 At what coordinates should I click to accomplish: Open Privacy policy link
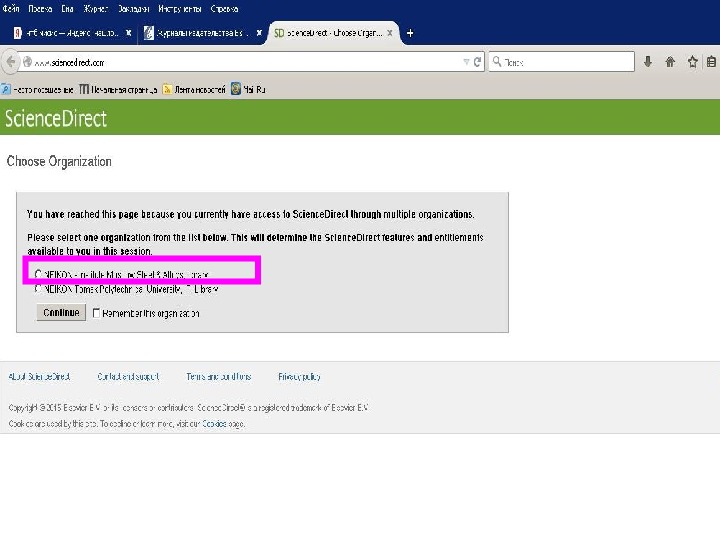click(299, 377)
